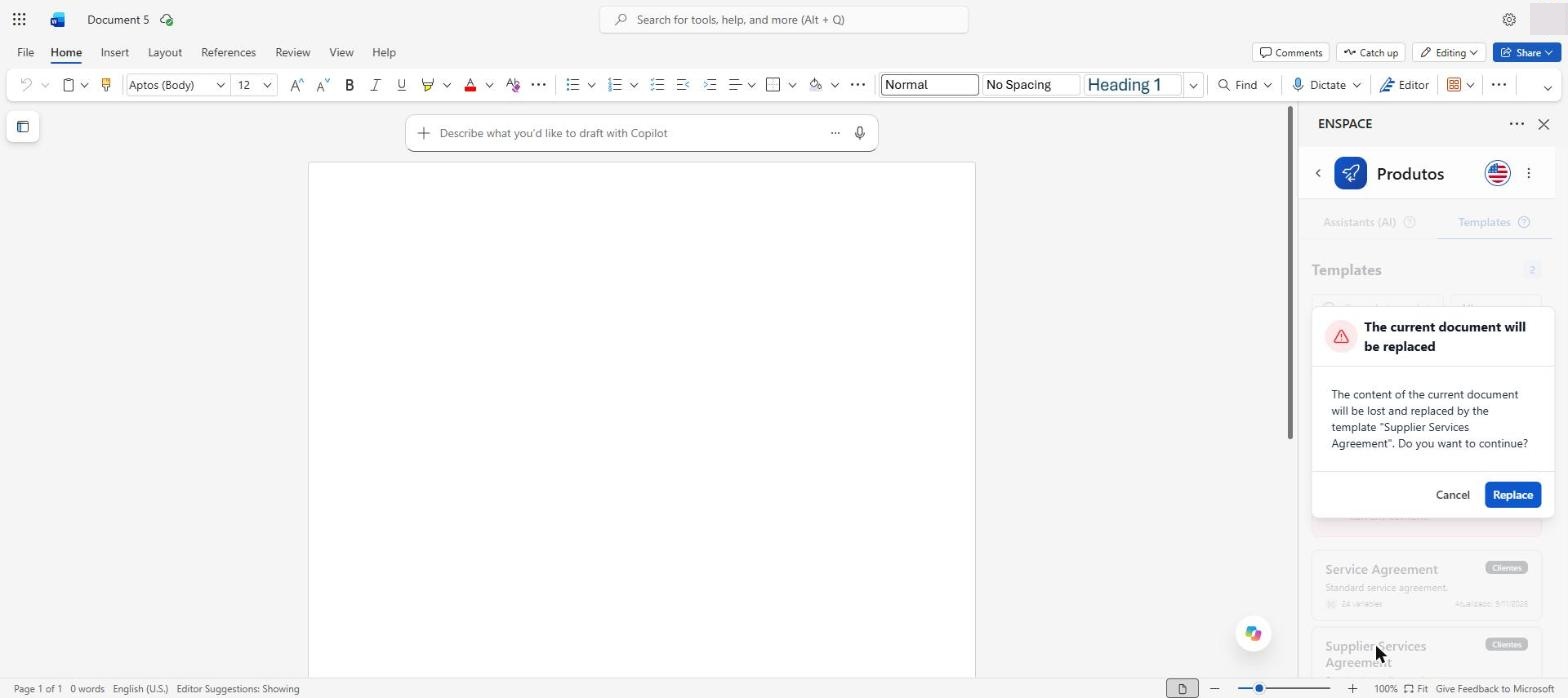Click the search box for tools and help
Image resolution: width=1568 pixels, height=698 pixels.
[784, 19]
